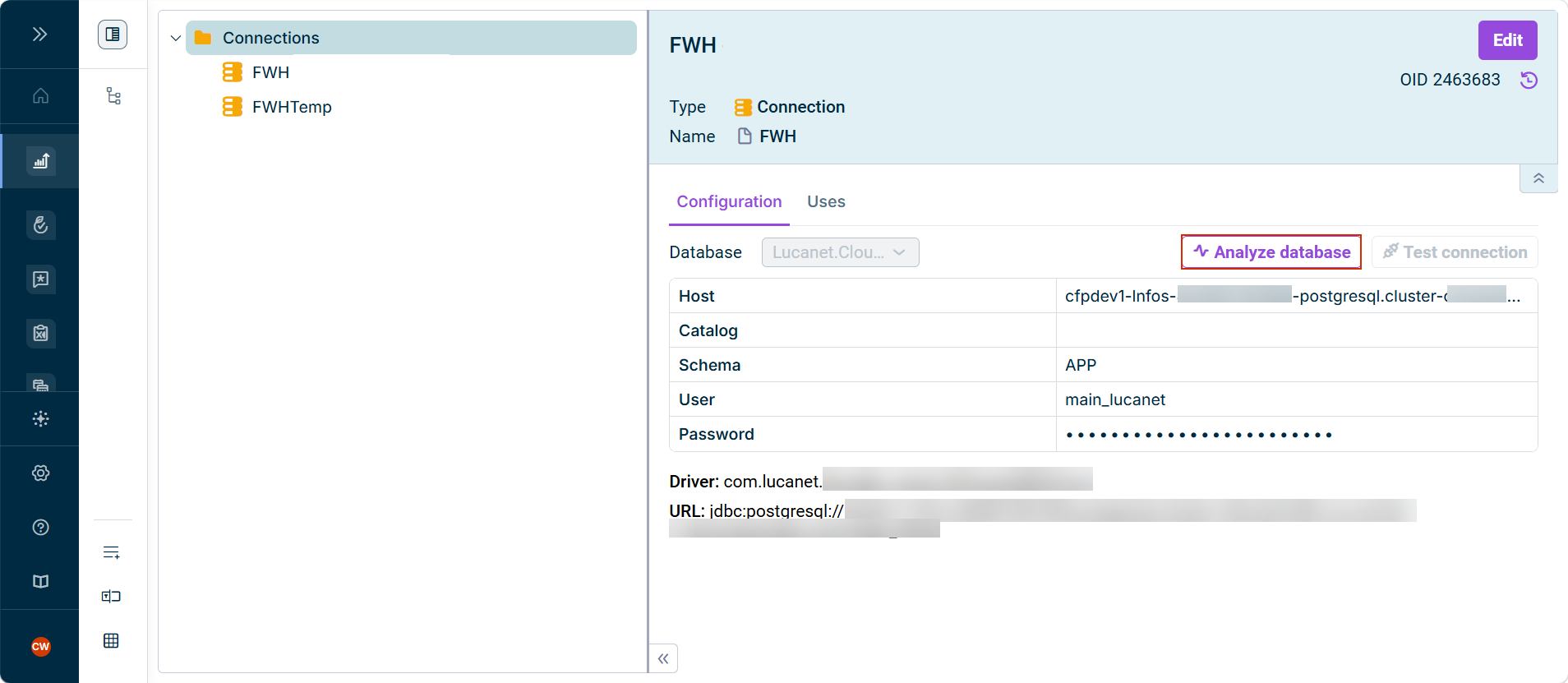The width and height of the screenshot is (1568, 683).
Task: Switch to the Configuration tab
Action: [729, 202]
